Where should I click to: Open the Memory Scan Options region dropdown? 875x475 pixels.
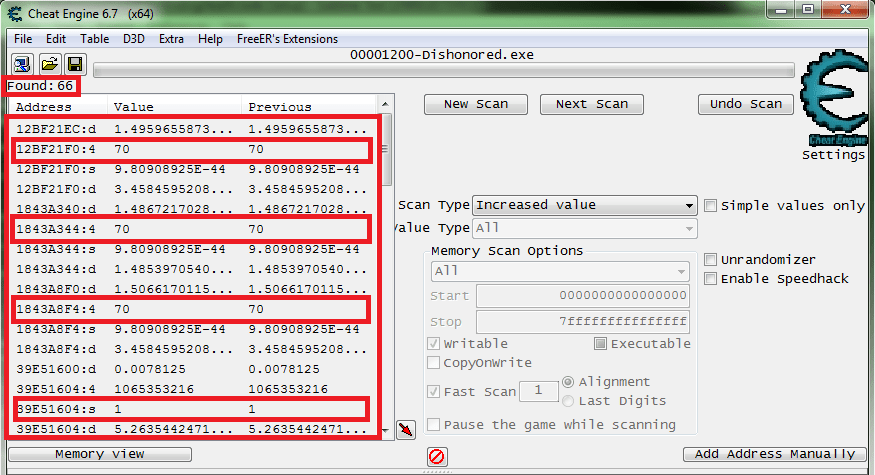pyautogui.click(x=560, y=271)
